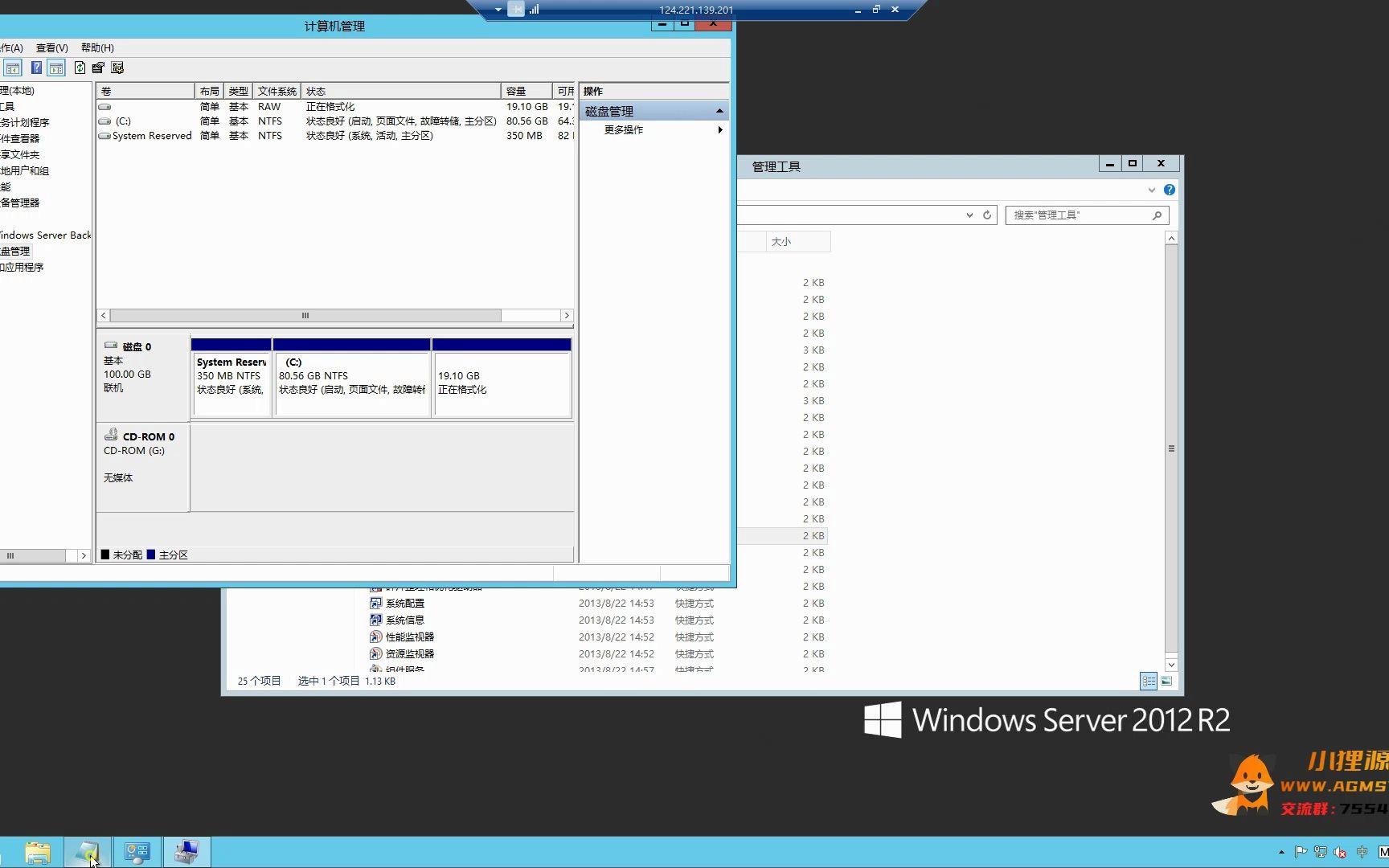Toggle the action pane toolbar icon

point(56,68)
